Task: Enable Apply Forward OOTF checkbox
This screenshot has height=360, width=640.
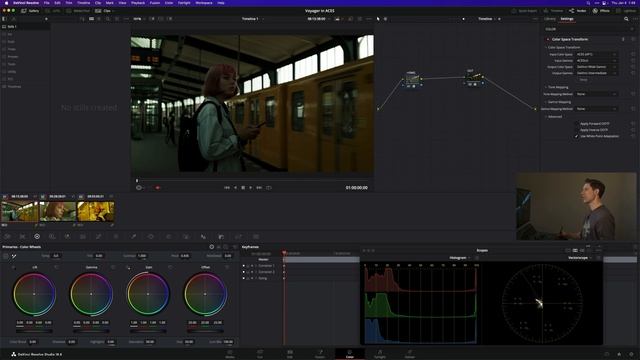Action: [577, 124]
